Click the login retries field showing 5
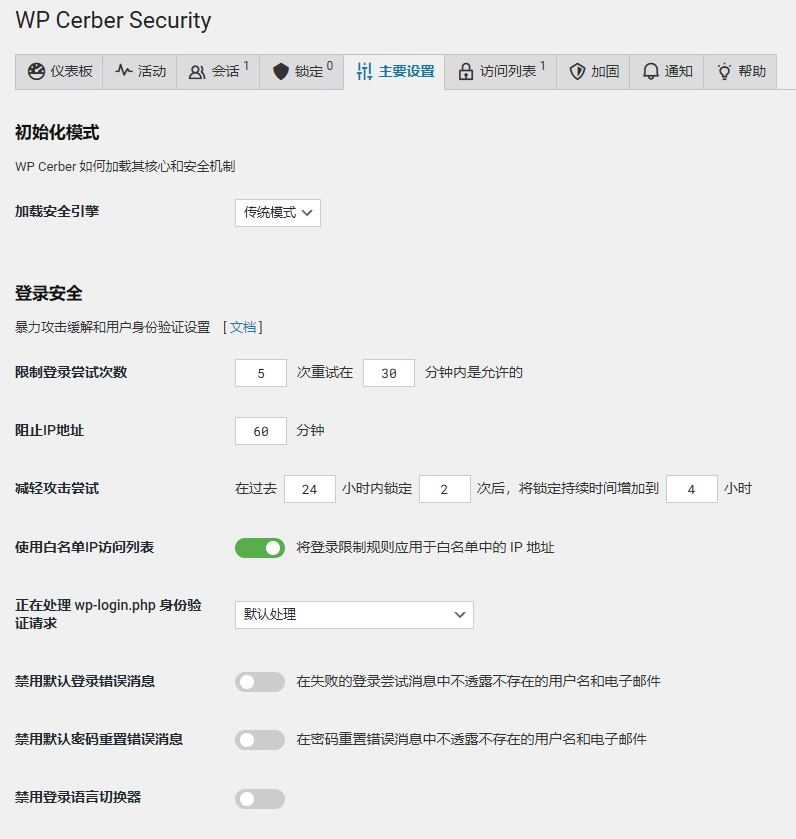Screen dimensions: 796x839 coord(261,373)
